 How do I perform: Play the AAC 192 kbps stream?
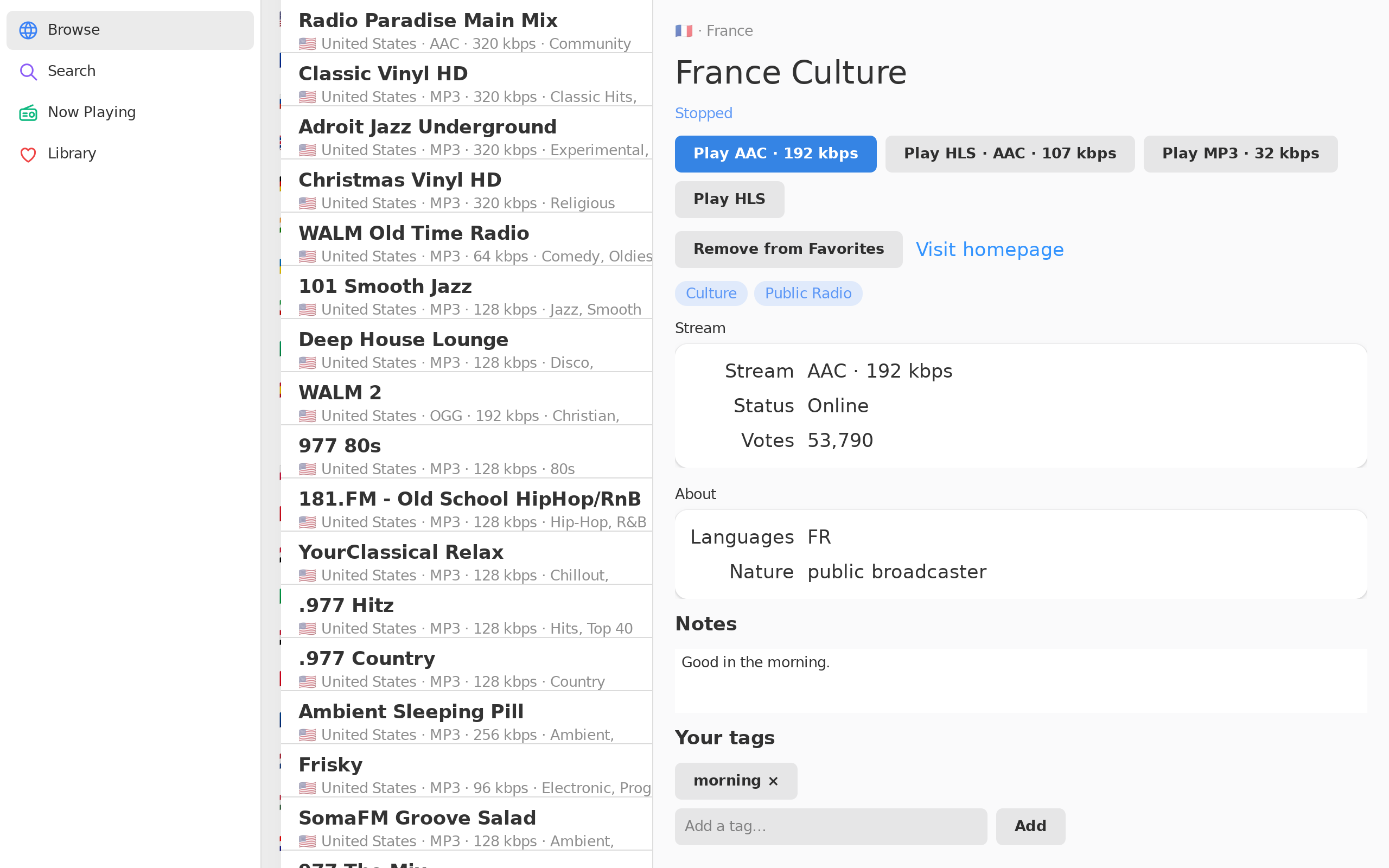pos(775,154)
